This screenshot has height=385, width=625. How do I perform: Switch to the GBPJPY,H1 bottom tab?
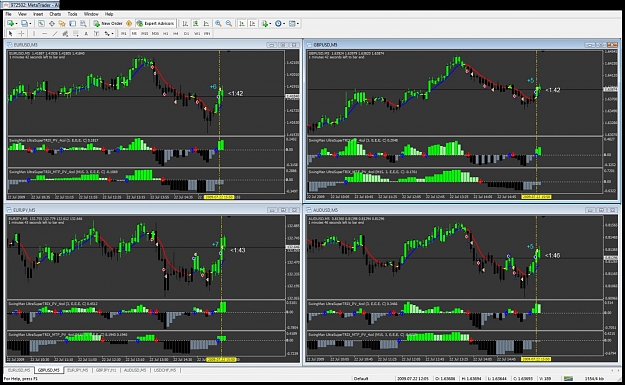(x=106, y=370)
